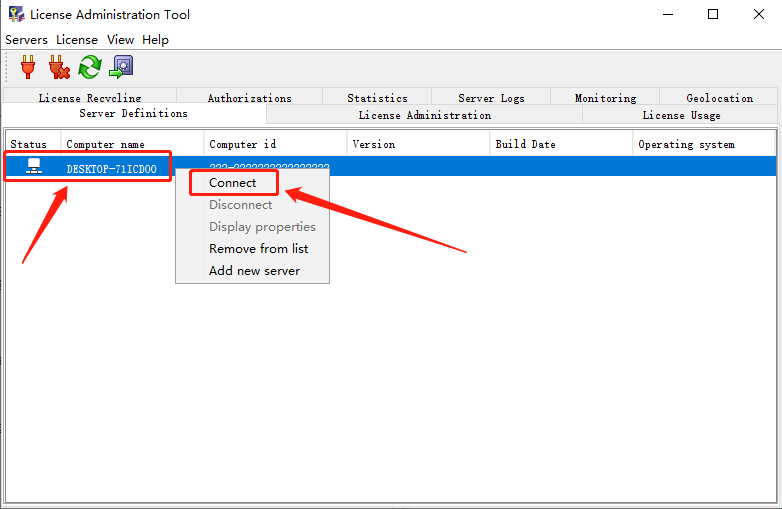Switch to the License Usage tab
The image size is (782, 509).
pos(681,115)
